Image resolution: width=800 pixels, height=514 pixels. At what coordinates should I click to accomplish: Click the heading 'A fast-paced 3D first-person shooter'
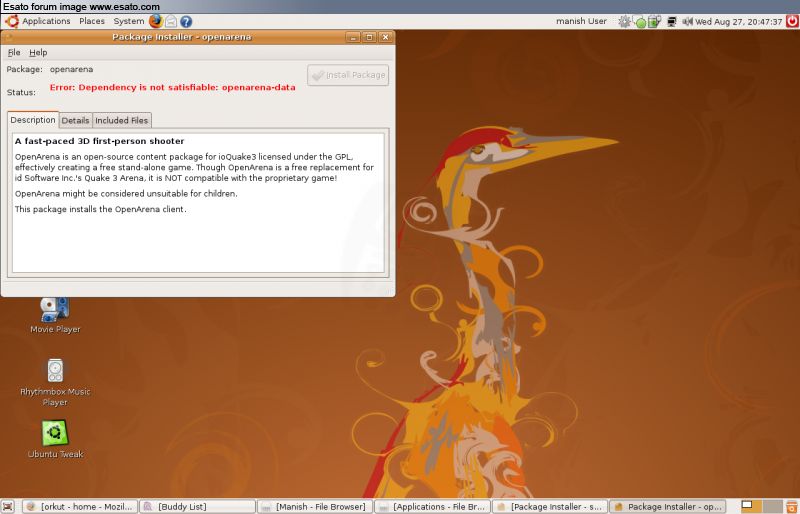tap(99, 141)
